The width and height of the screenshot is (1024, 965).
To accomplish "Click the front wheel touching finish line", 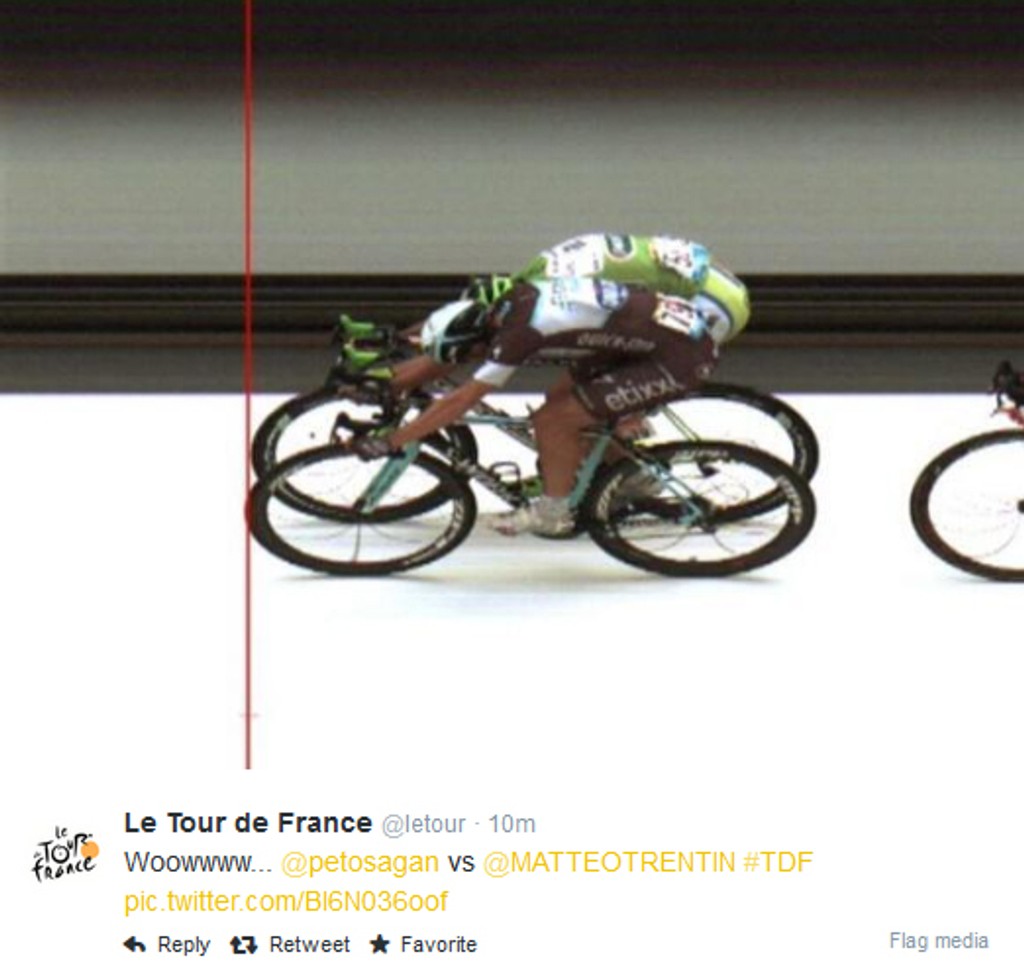I will [362, 509].
